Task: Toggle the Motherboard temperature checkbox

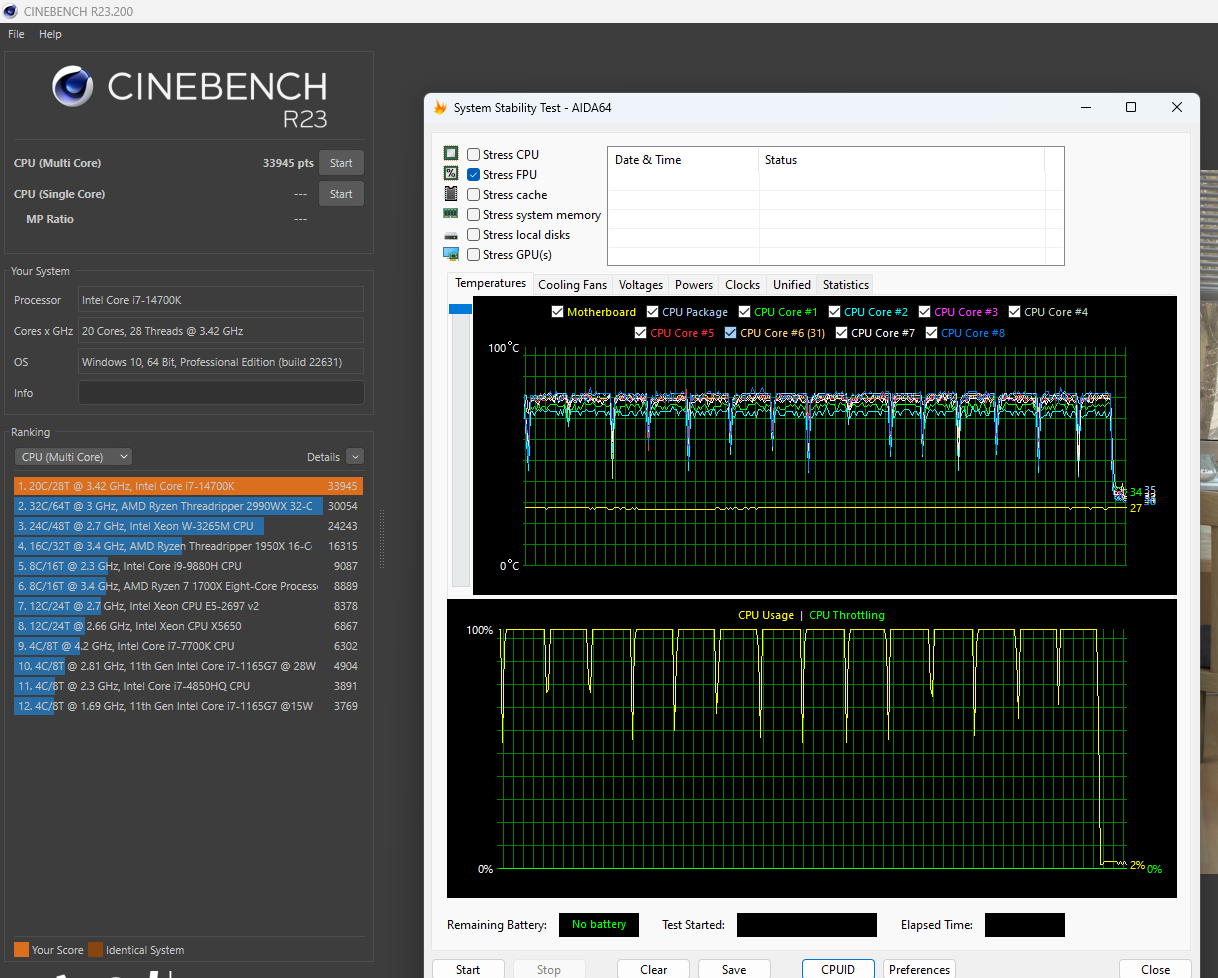Action: 558,312
